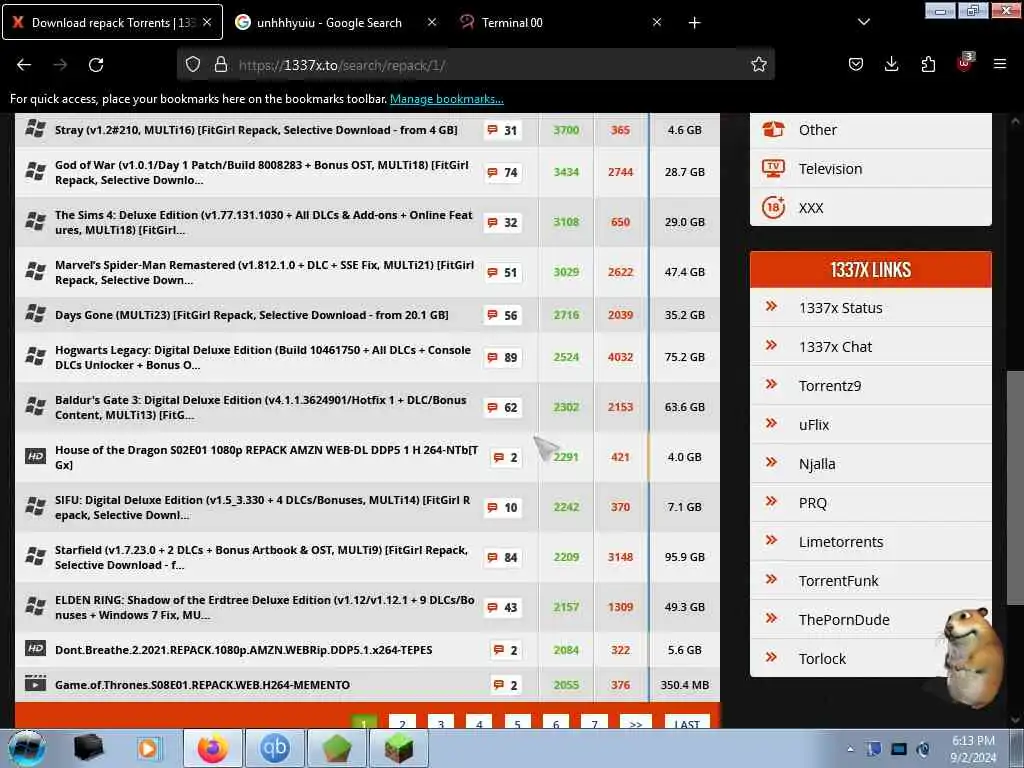This screenshot has width=1024, height=768.
Task: Open the God of War torrent link
Action: [261, 172]
